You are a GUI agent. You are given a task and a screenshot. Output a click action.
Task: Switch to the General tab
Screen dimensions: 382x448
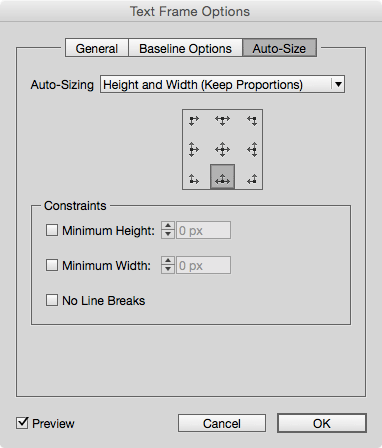coord(97,48)
